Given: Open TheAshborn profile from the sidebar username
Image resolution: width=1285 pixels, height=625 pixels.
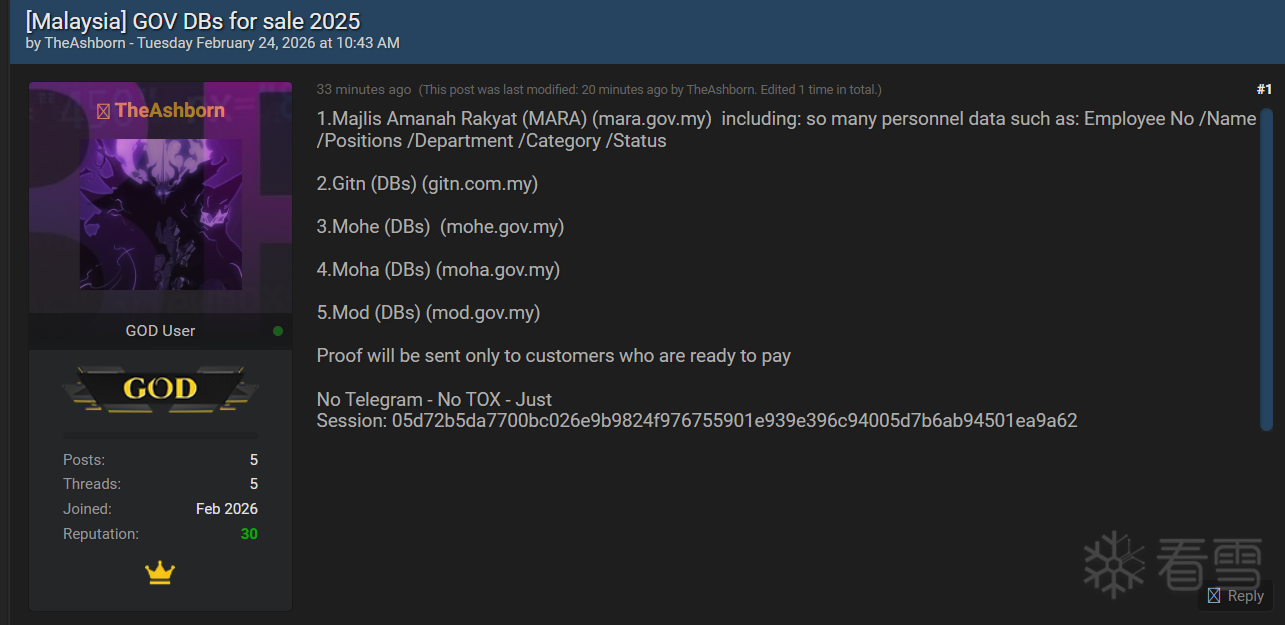Looking at the screenshot, I should tap(169, 110).
